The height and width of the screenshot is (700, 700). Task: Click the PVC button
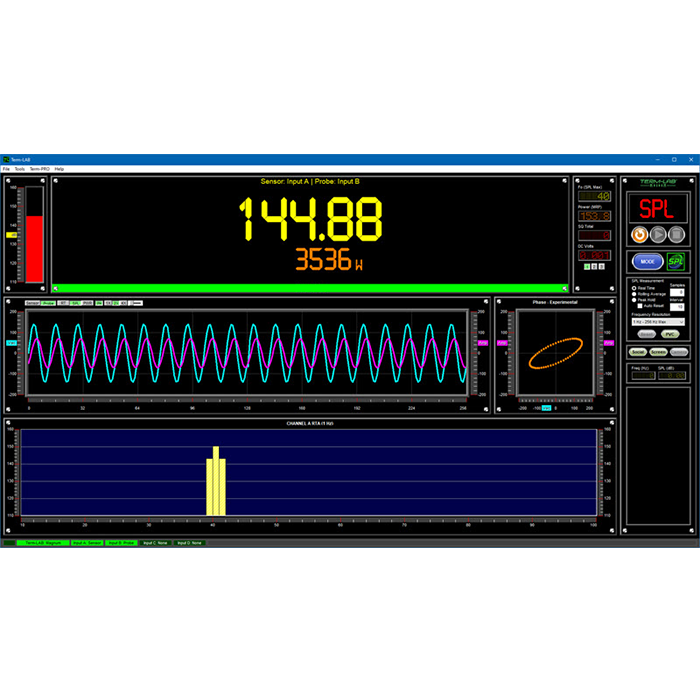point(672,334)
